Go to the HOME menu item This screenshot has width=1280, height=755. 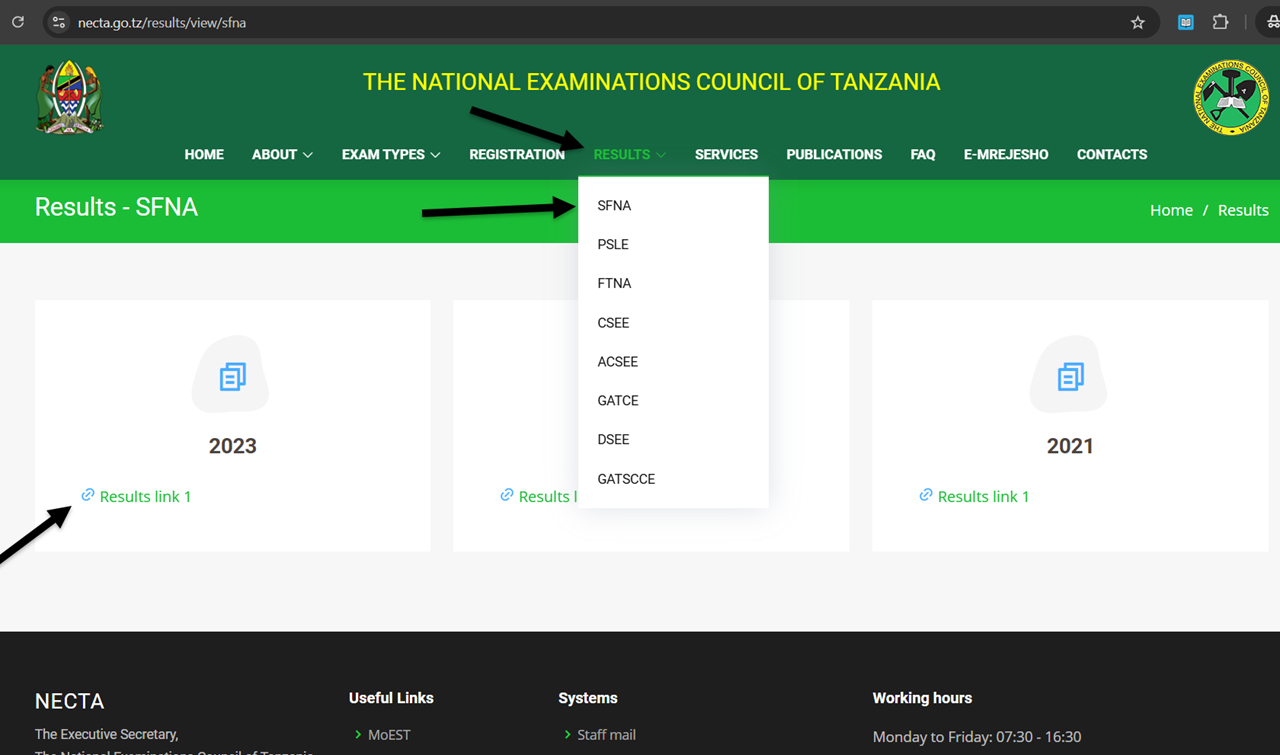coord(204,154)
